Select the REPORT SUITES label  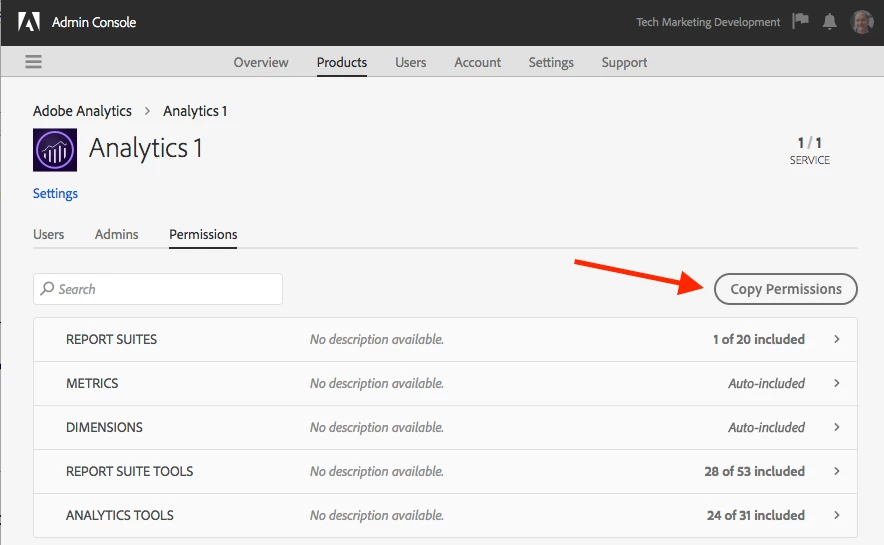point(112,339)
